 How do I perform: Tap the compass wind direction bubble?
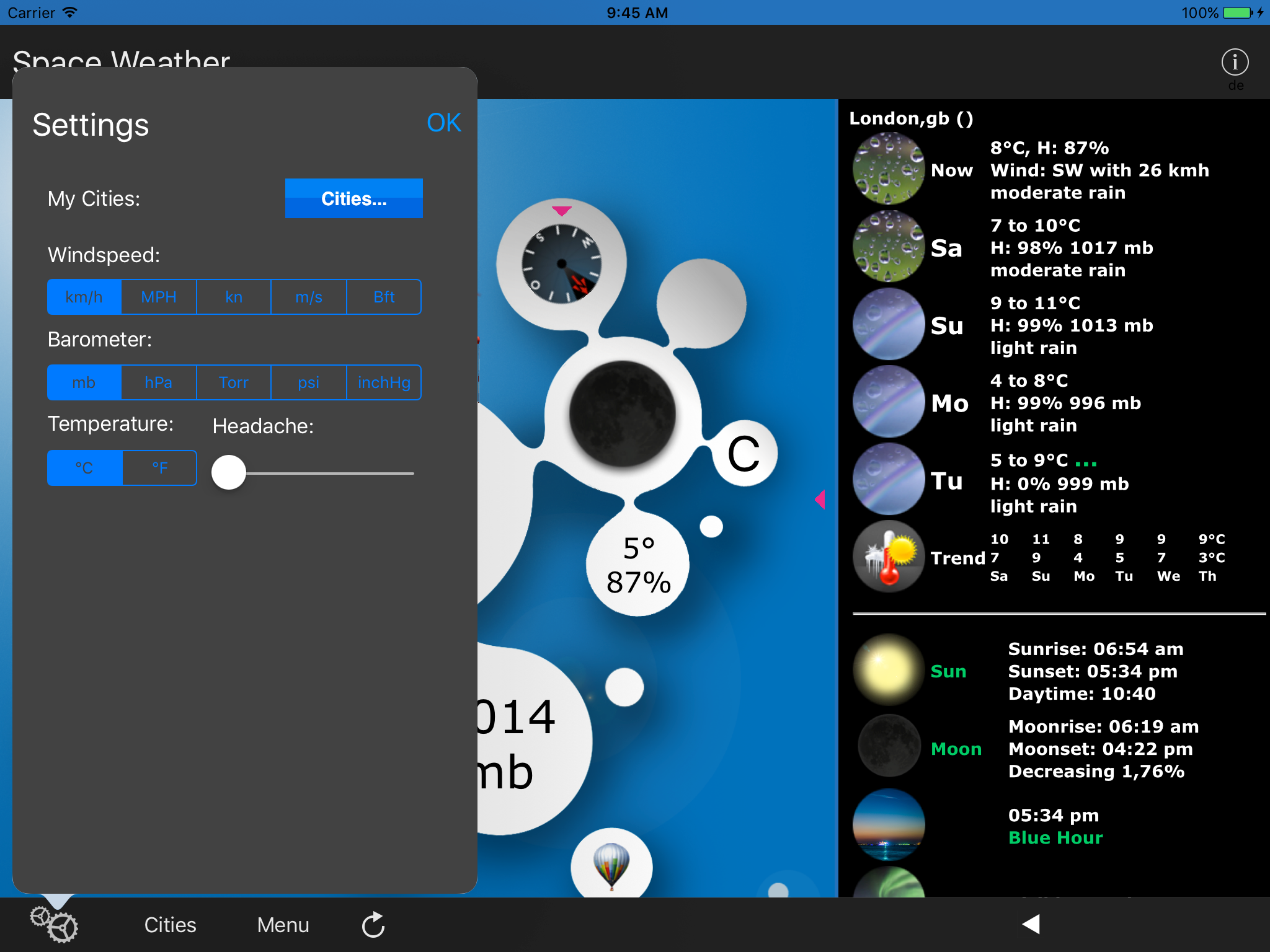(x=561, y=264)
